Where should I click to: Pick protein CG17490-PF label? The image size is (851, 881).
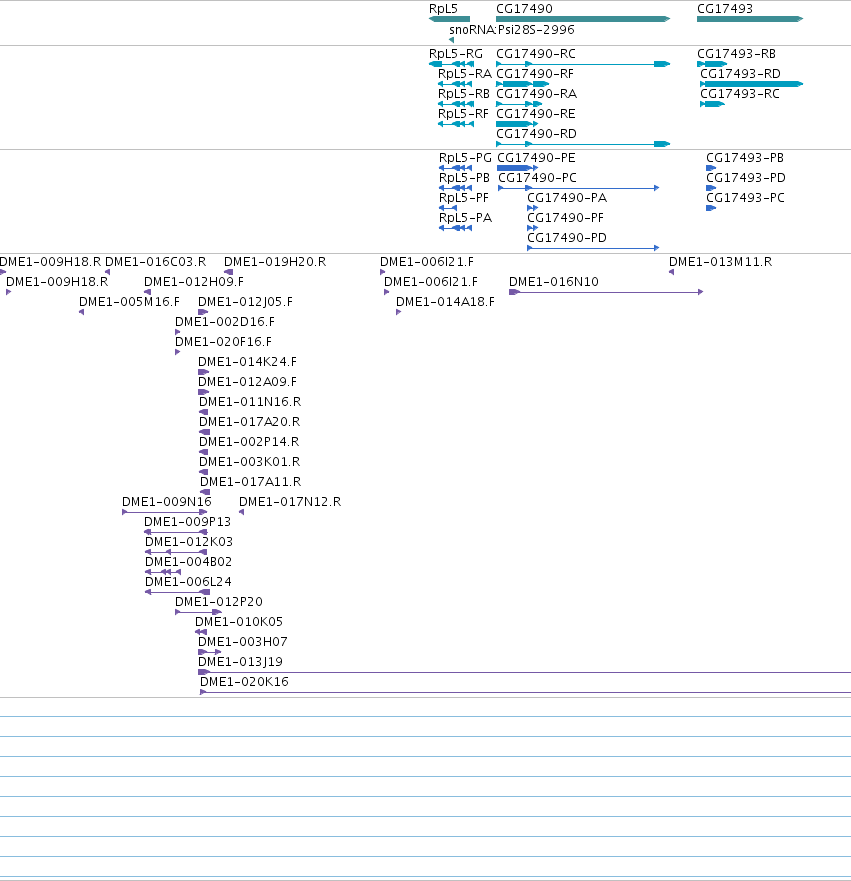(x=565, y=218)
